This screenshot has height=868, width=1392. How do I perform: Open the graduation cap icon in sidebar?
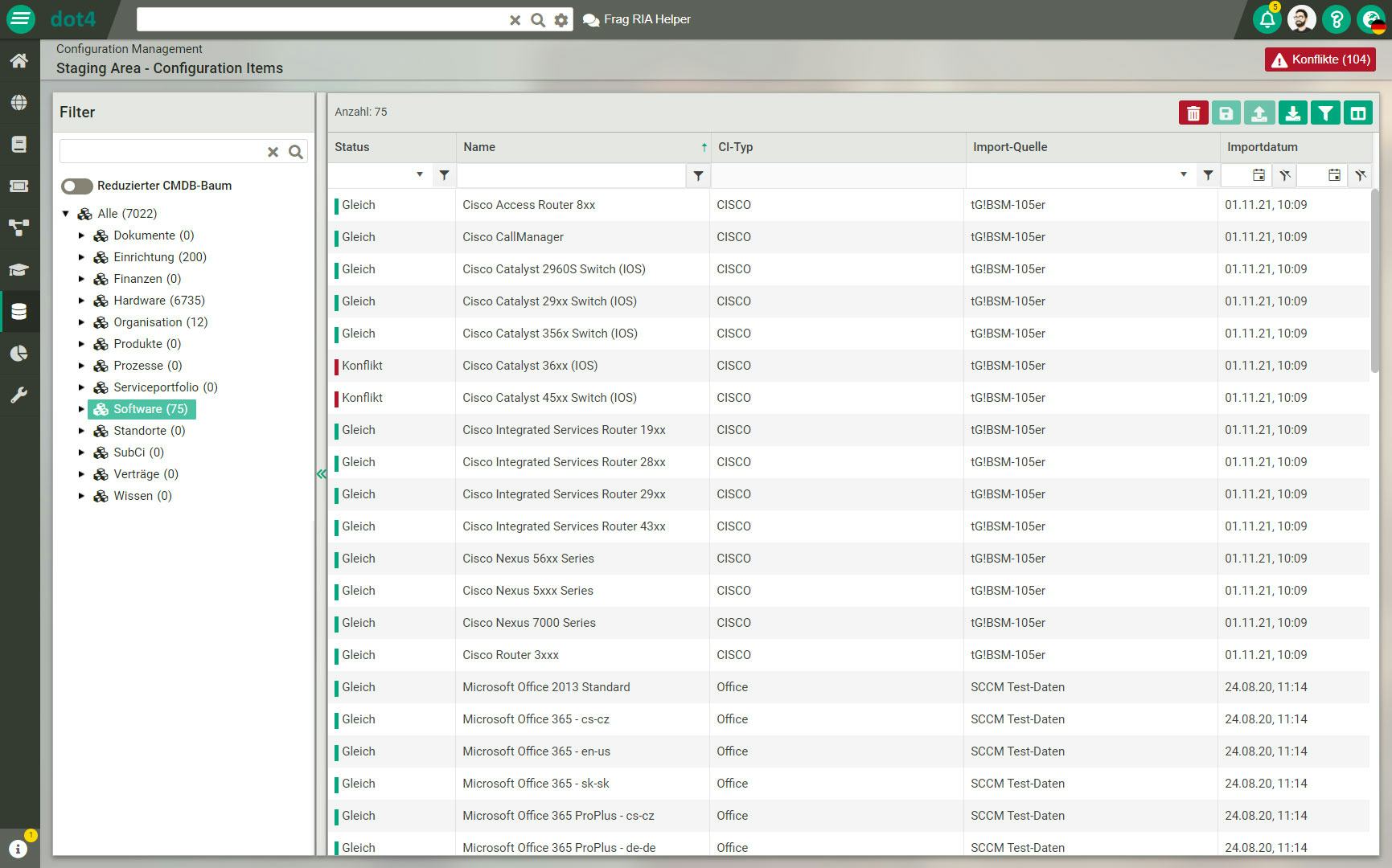(19, 270)
